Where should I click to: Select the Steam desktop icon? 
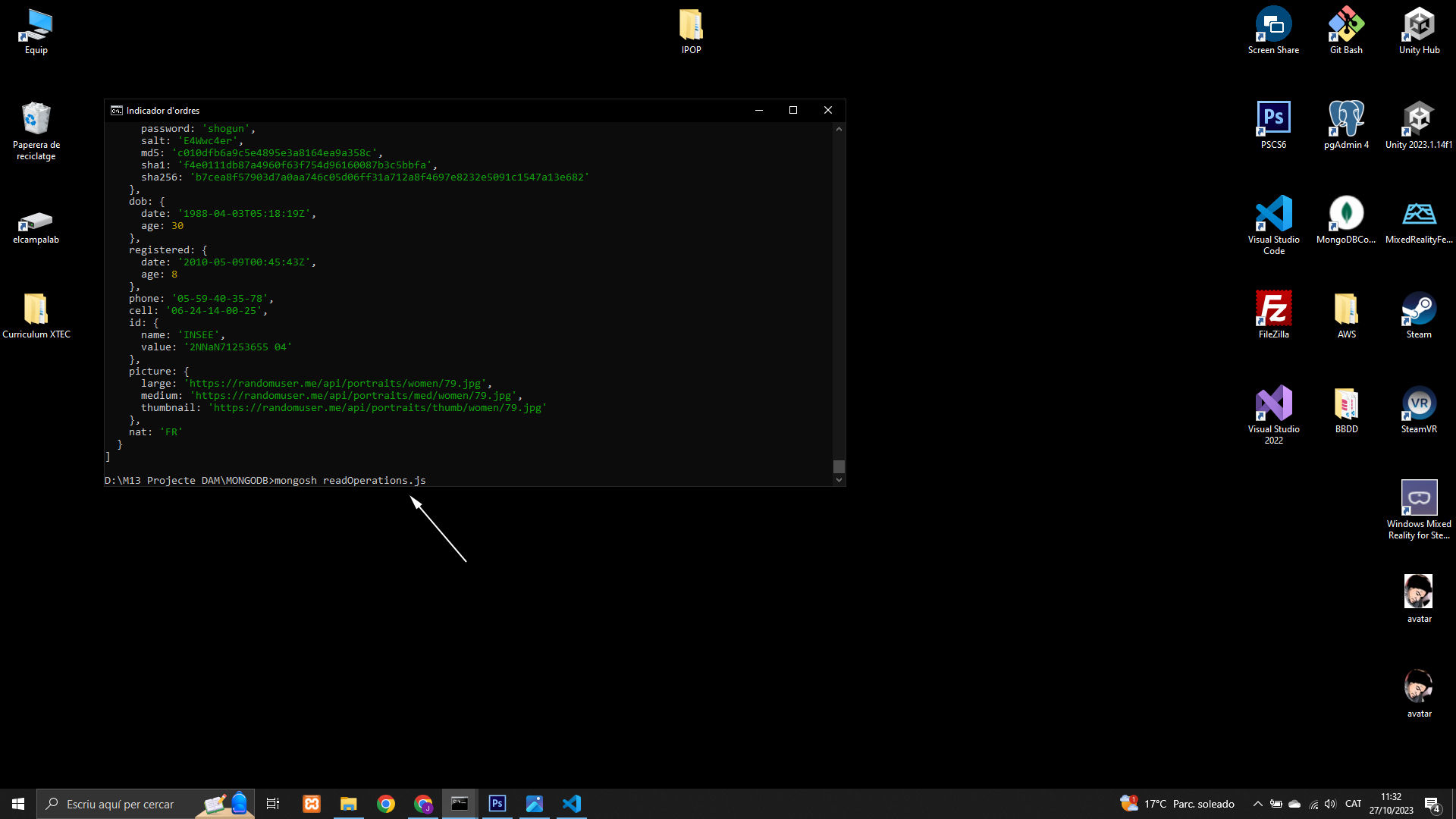point(1419,315)
